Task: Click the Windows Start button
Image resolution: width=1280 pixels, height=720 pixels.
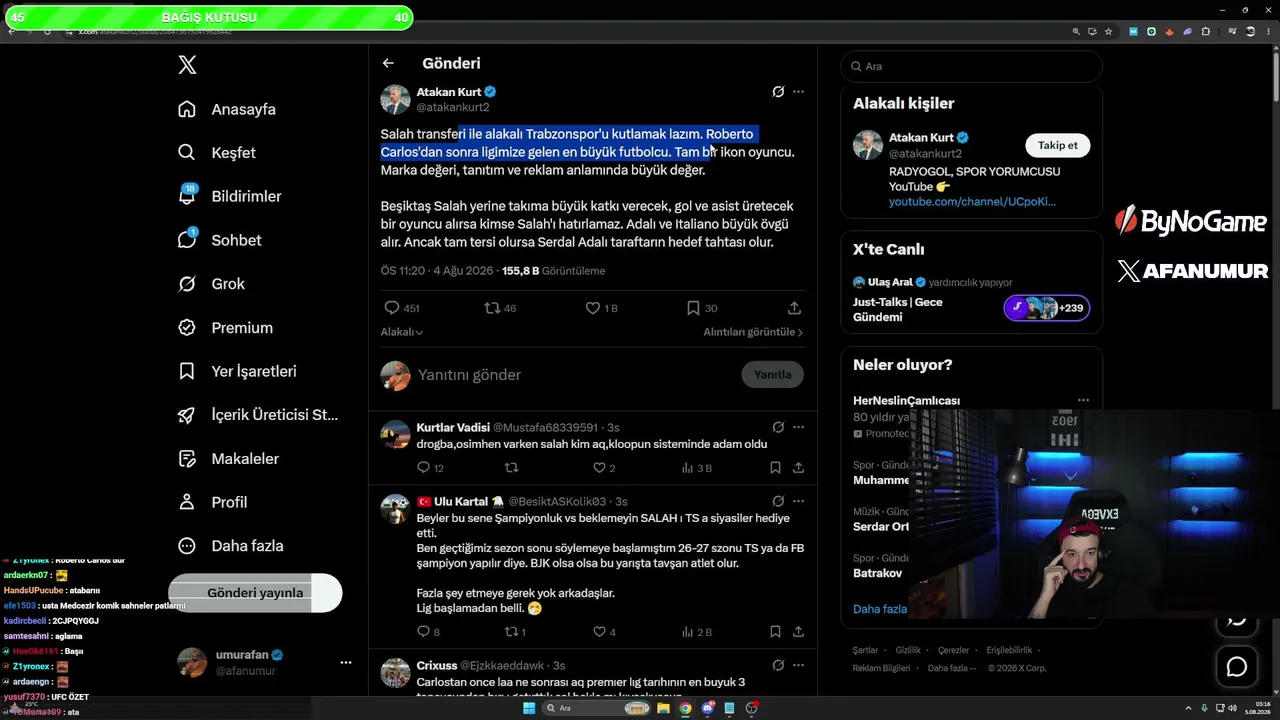Action: tap(529, 708)
